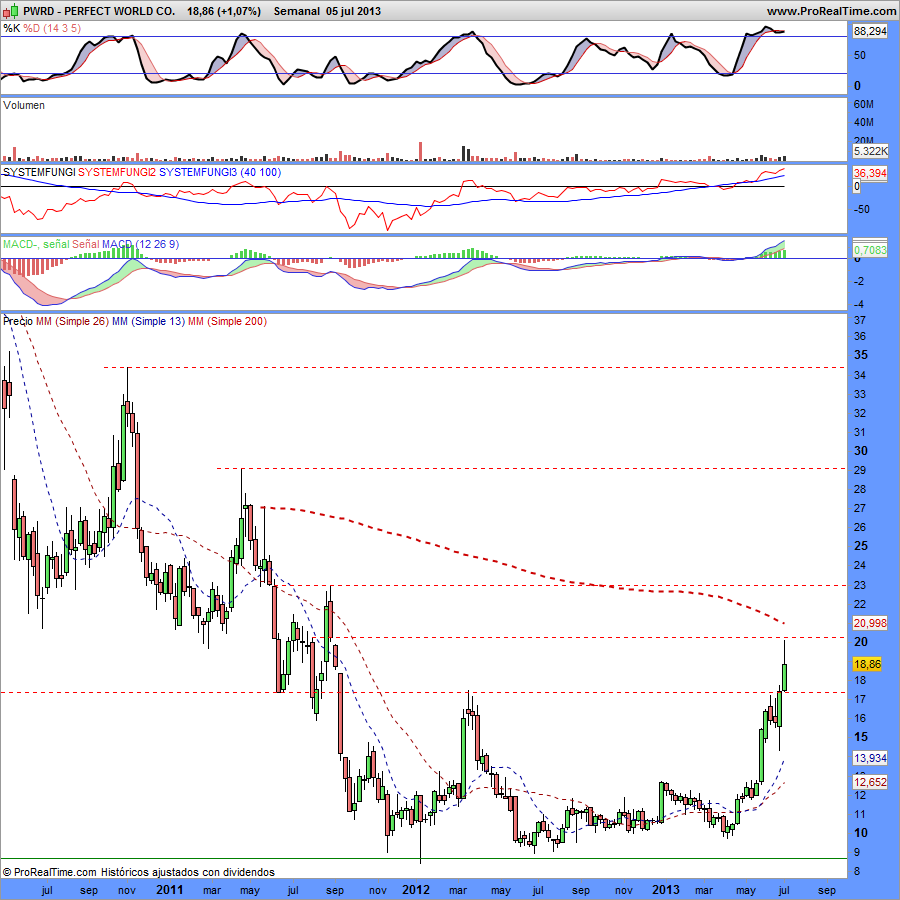Click the 15 price axis label

pyautogui.click(x=861, y=737)
